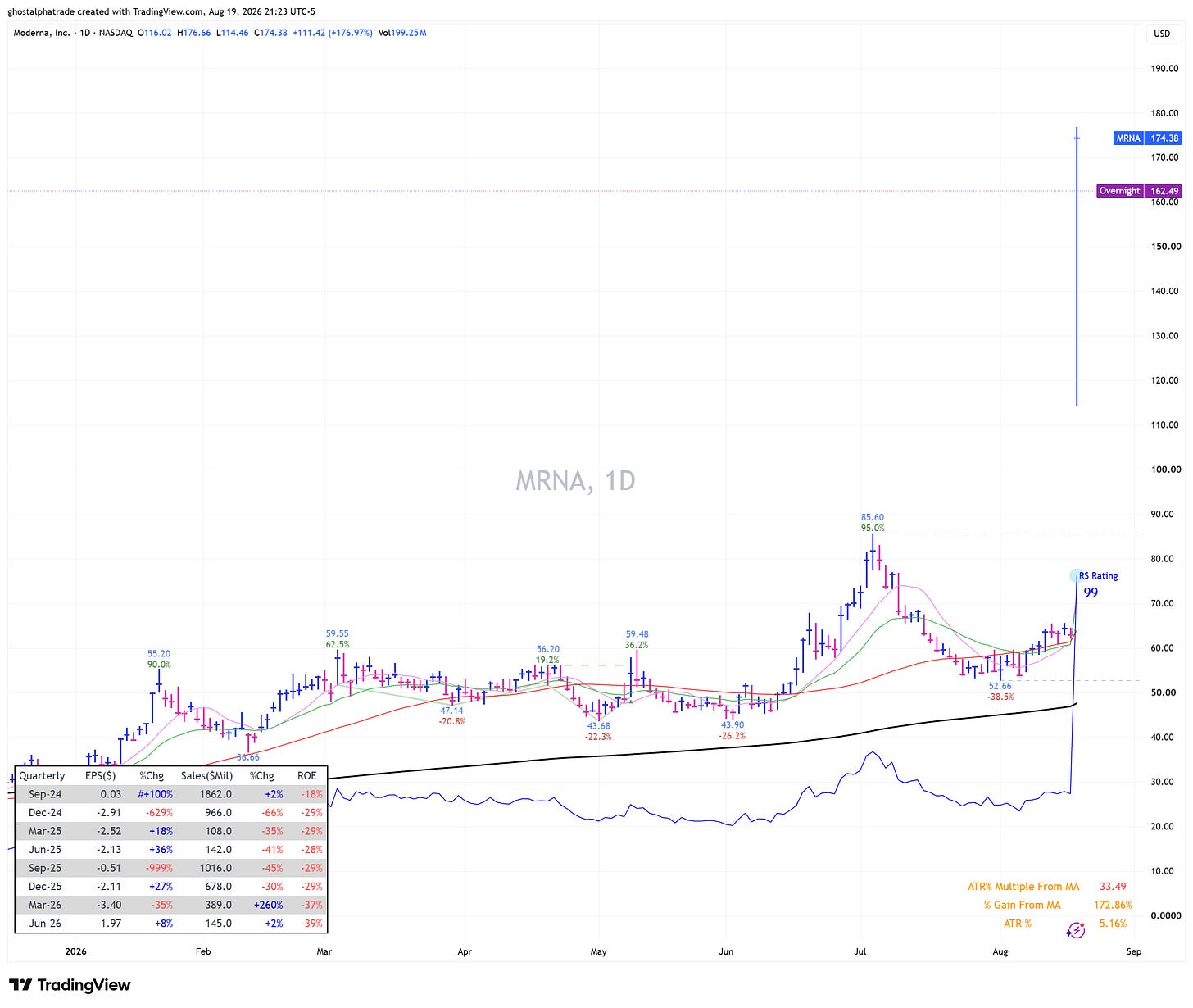Click the 56.20 high annotation
The width and height of the screenshot is (1193, 1008).
point(548,649)
